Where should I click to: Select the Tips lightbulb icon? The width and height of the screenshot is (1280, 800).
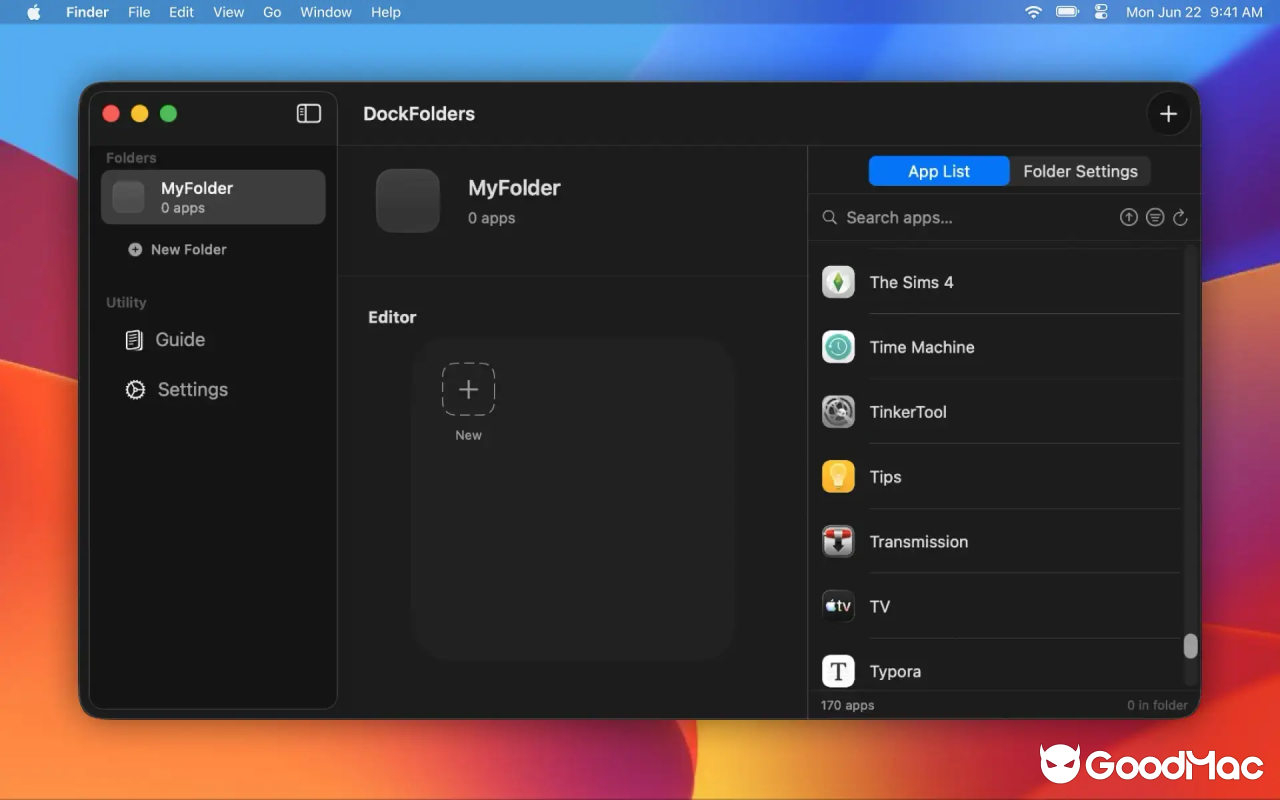click(838, 477)
